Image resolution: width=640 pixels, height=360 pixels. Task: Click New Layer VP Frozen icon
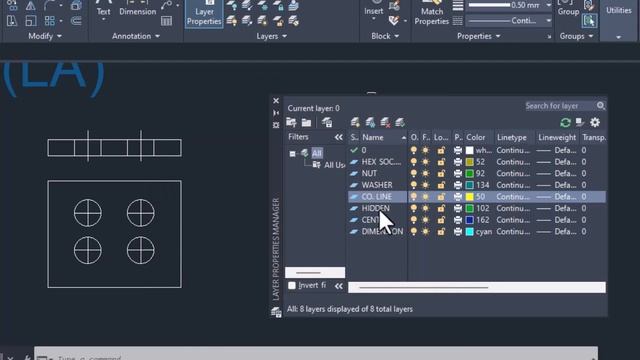370,122
